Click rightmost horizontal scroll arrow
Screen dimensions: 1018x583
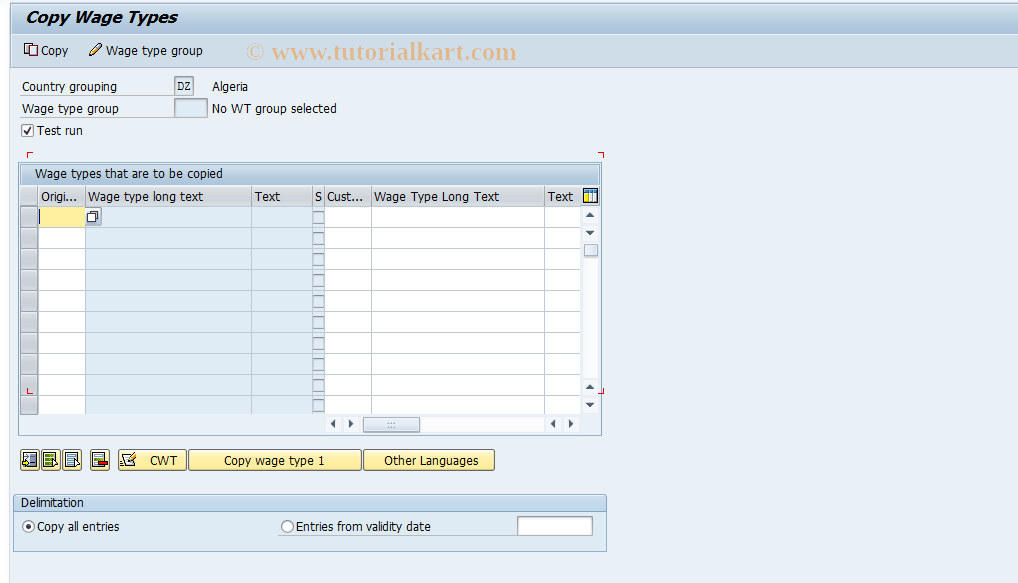coord(571,424)
